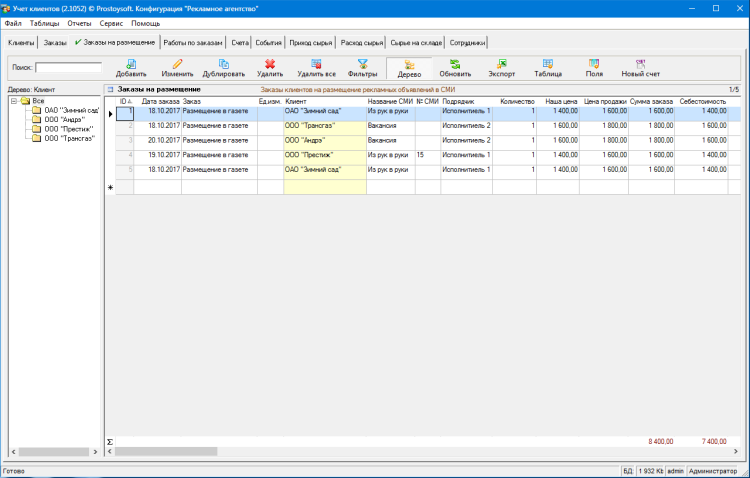Viewport: 750px width, 478px height.
Task: Click the Новый счет (New invoice) button
Action: click(640, 68)
